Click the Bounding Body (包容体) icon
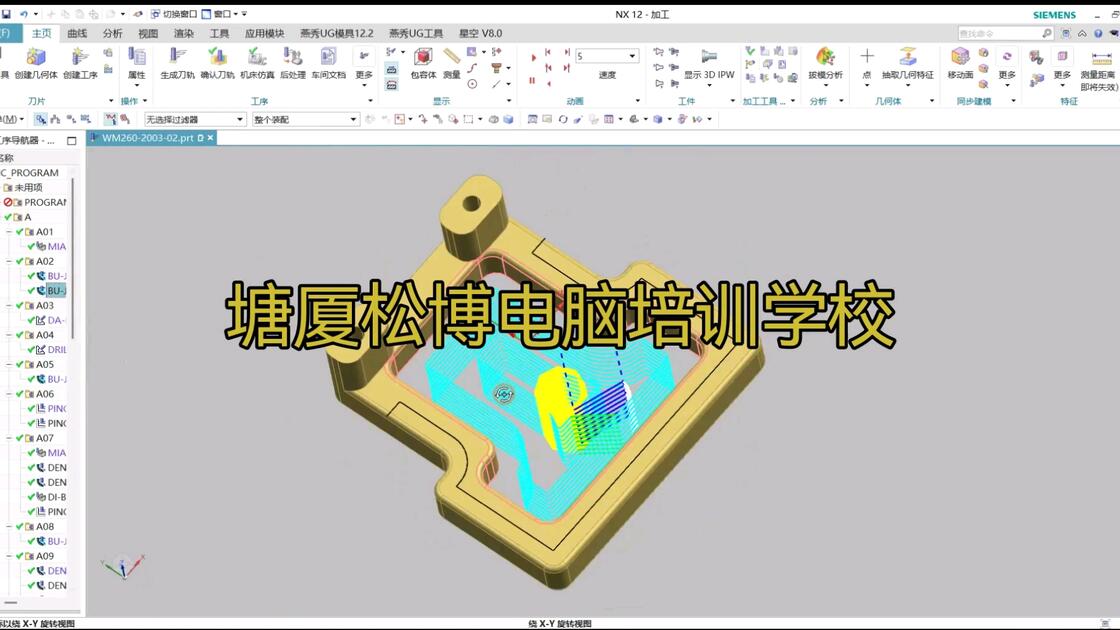Screen dimensions: 1120x630 (423, 56)
